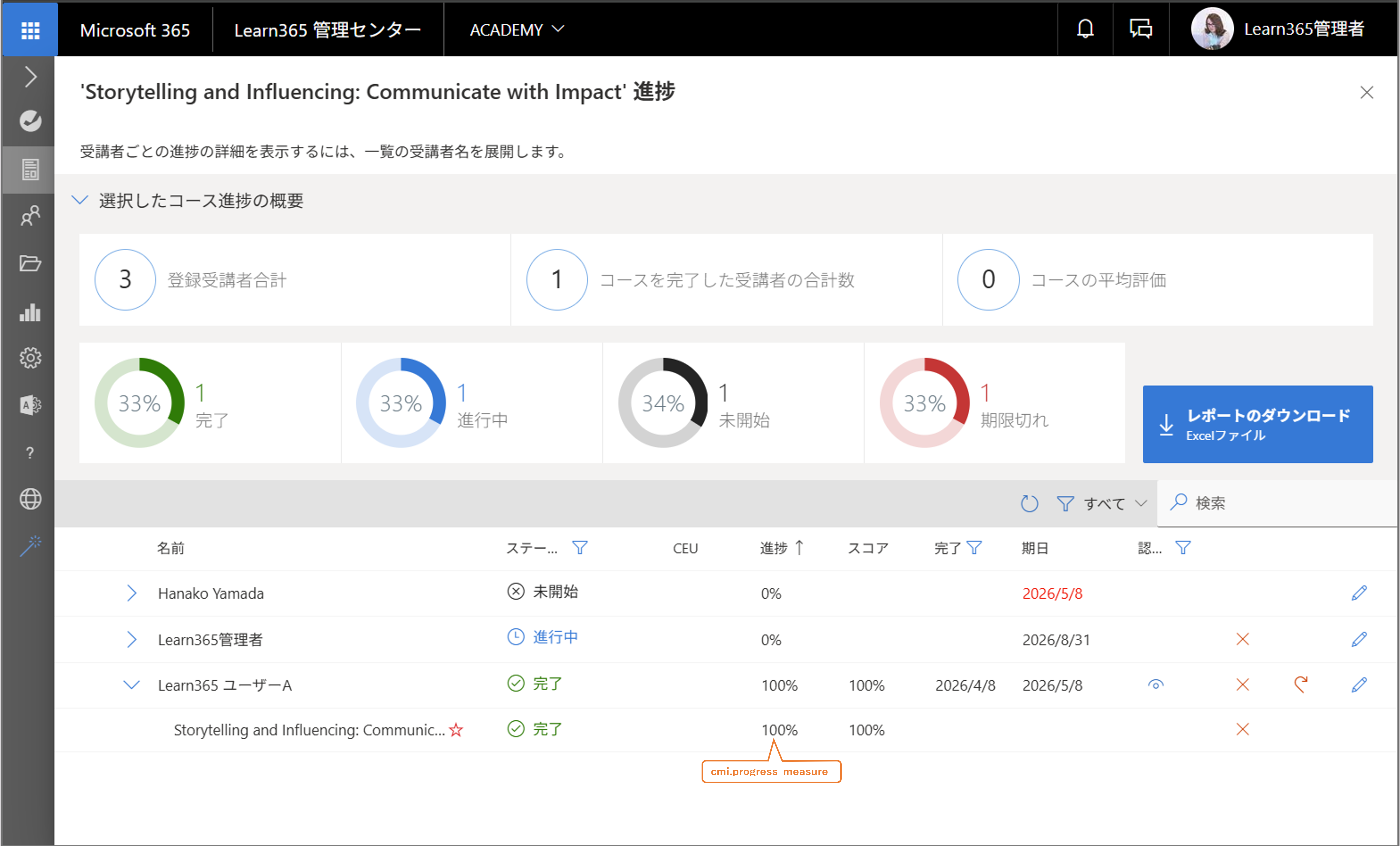Expand the Hanako Yamada row
The width and height of the screenshot is (1400, 846).
click(131, 593)
